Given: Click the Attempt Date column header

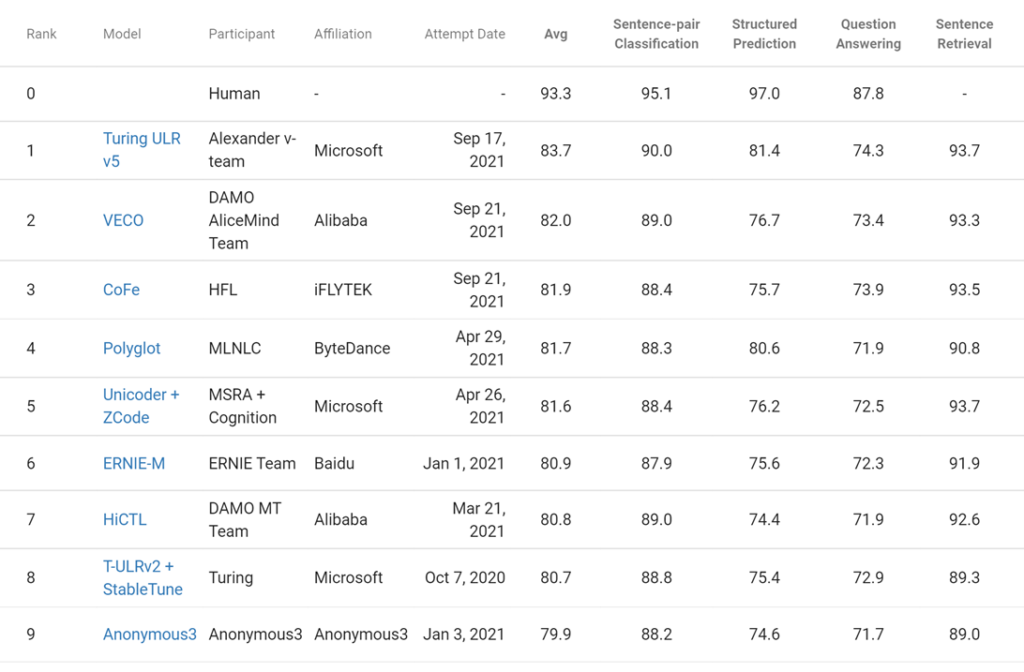Looking at the screenshot, I should tap(465, 34).
